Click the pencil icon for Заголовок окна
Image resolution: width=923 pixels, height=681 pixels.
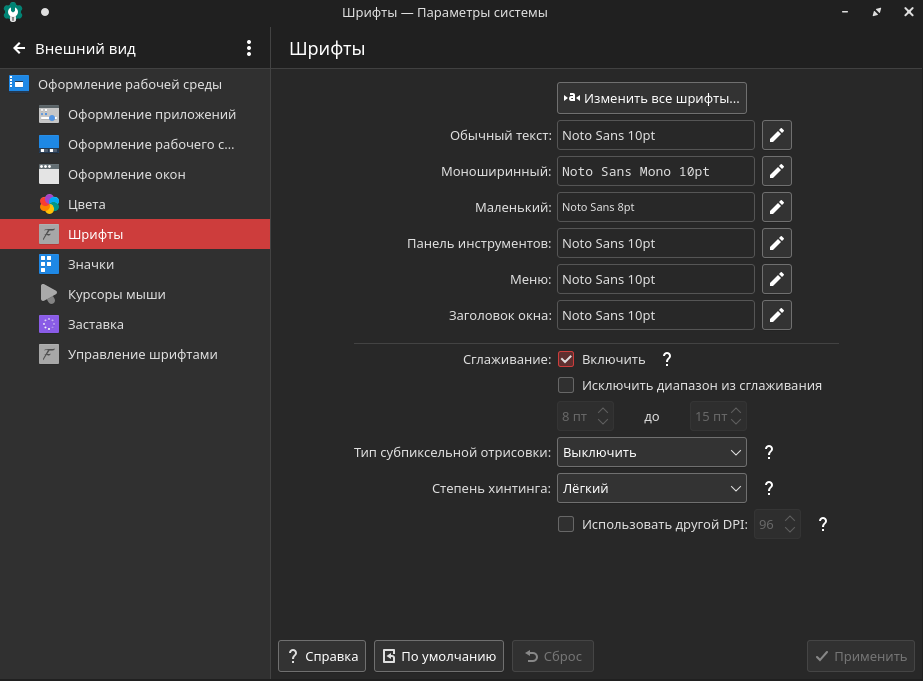(x=777, y=315)
